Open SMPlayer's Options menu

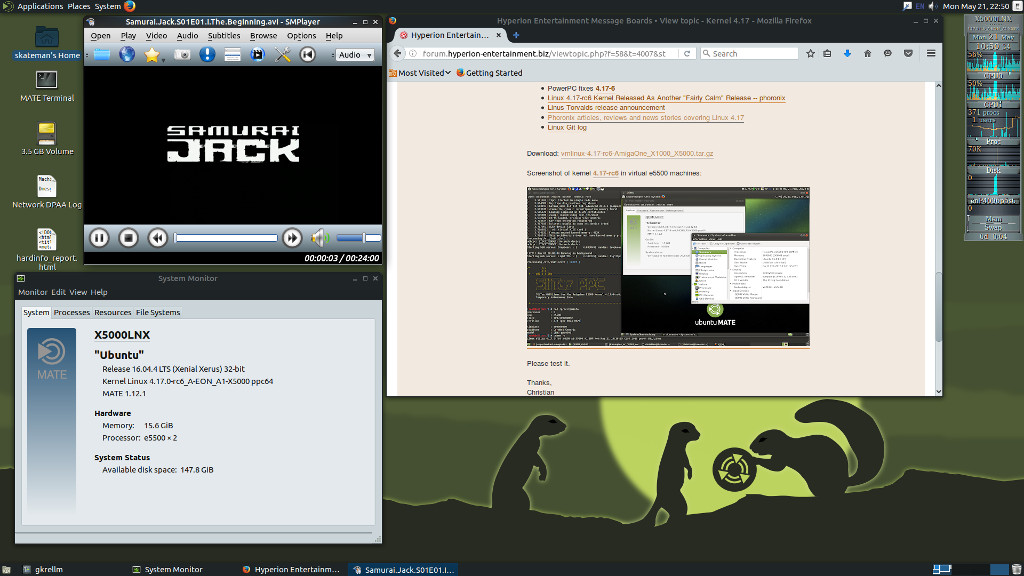pos(301,36)
